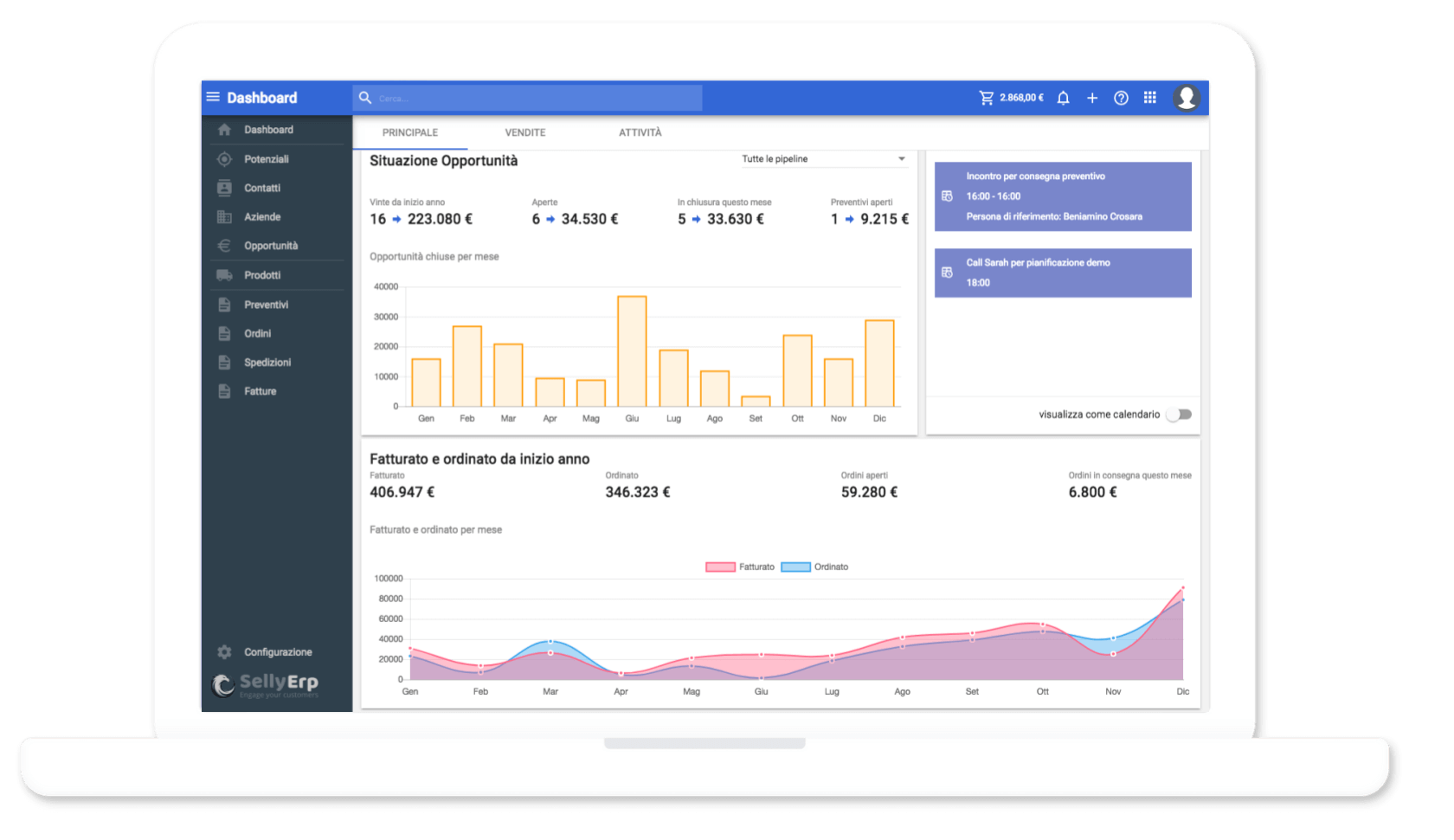Screen dimensions: 1454x840
Task: Open the hamburger menu next to Dashboard
Action: pyautogui.click(x=213, y=97)
